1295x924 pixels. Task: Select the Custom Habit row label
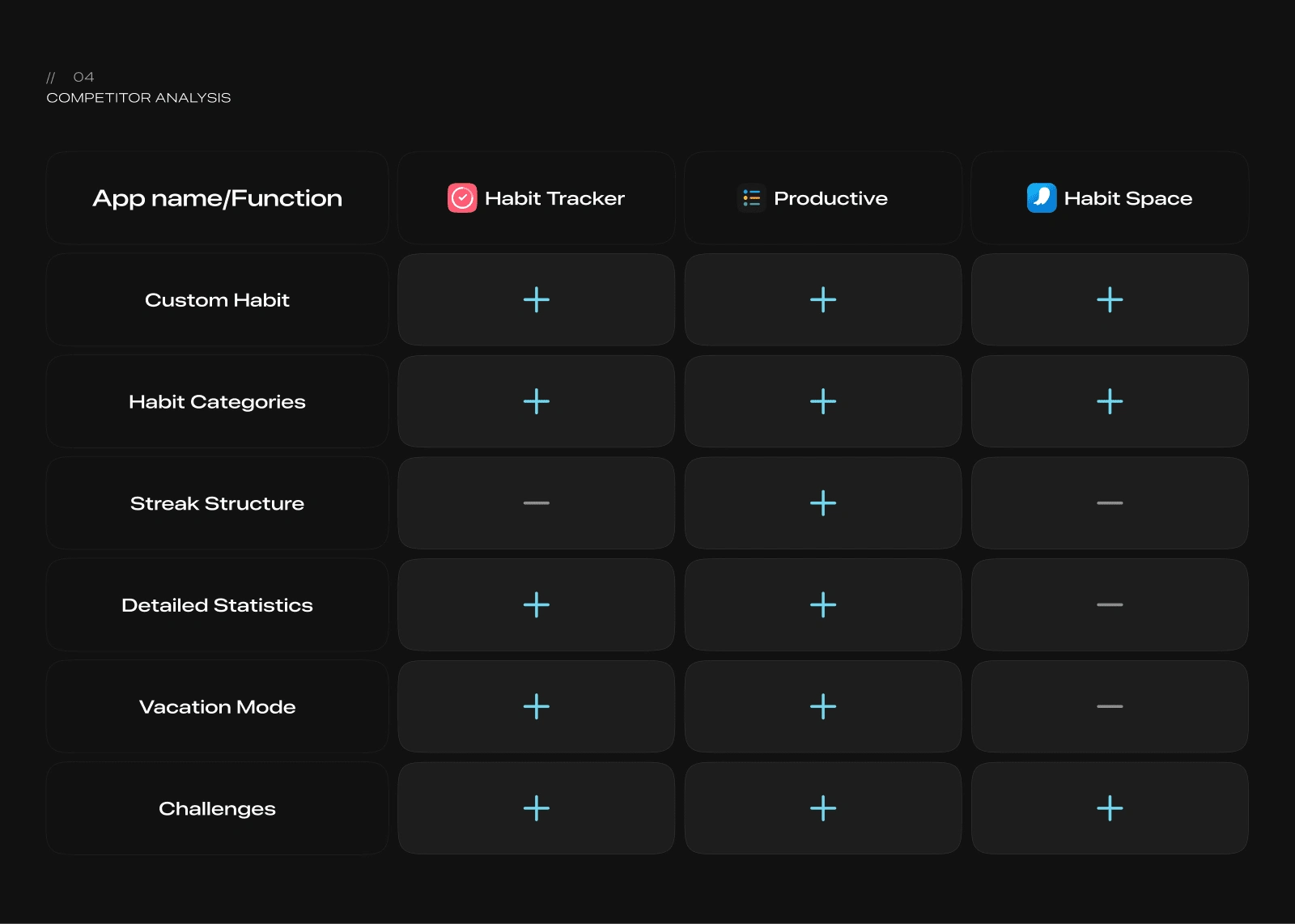[217, 300]
